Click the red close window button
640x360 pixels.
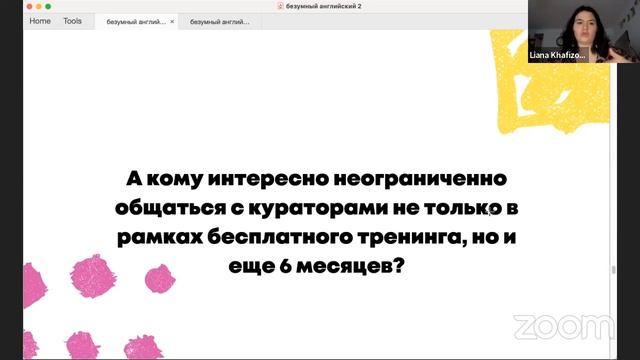coord(29,6)
